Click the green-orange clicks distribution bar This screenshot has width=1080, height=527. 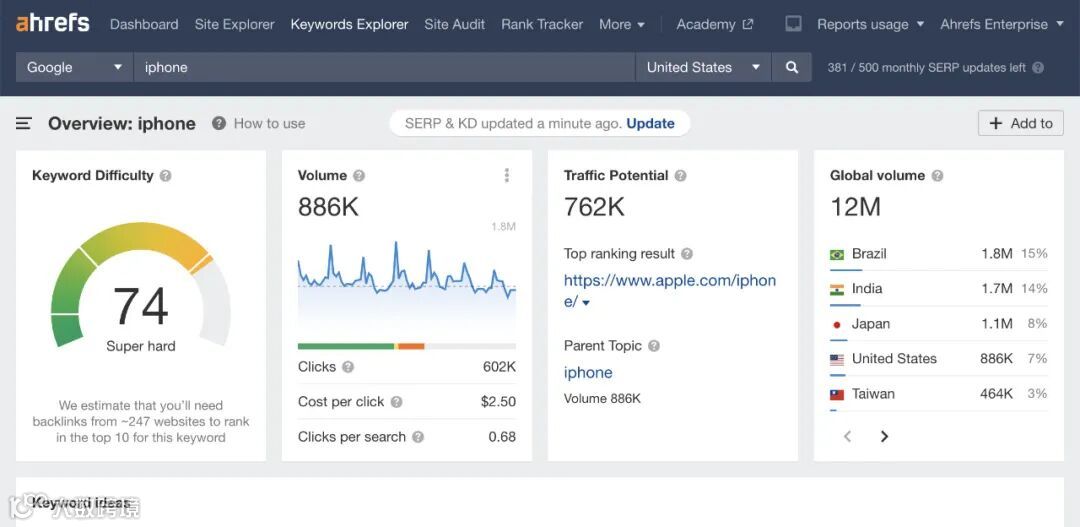(406, 346)
